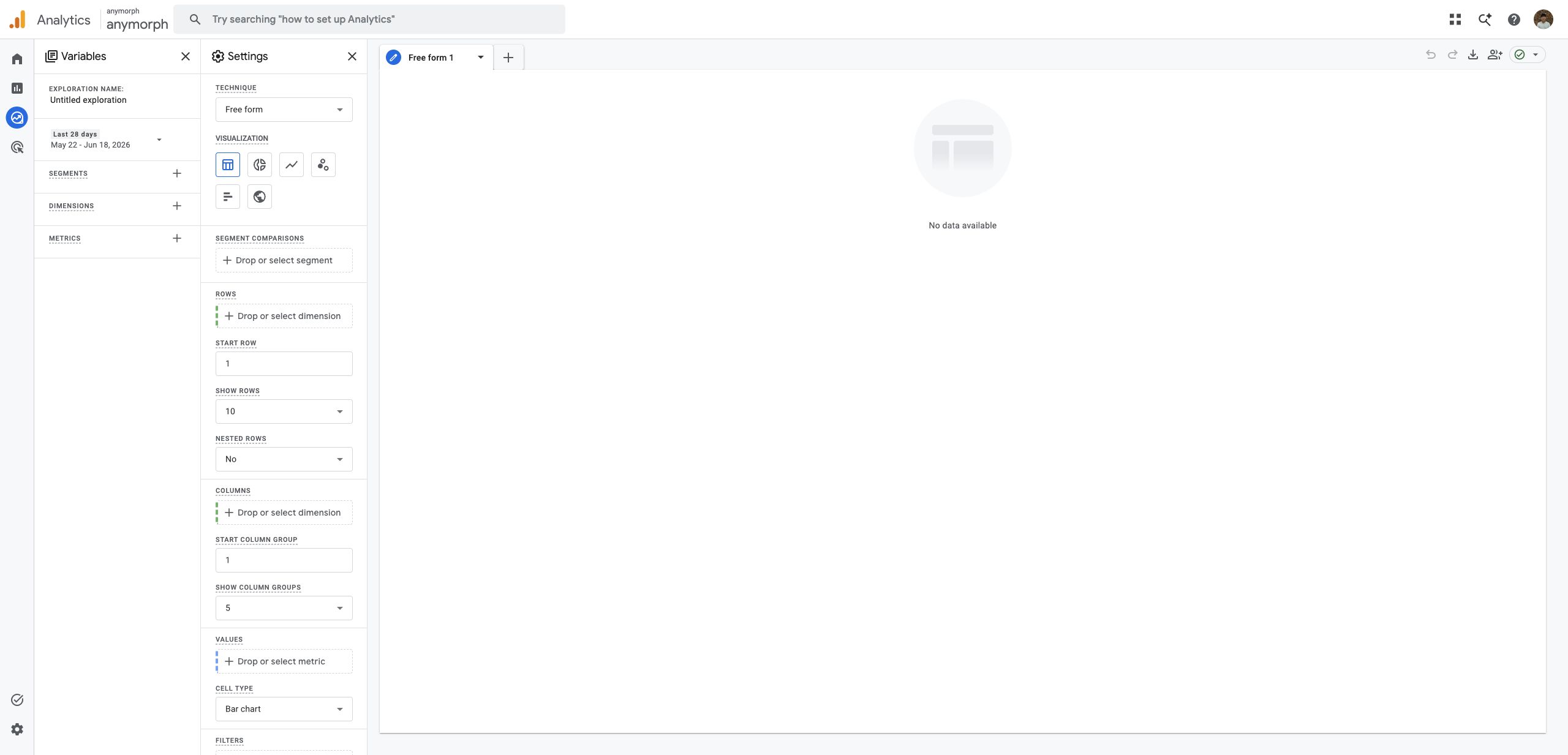Screen dimensions: 1568x755
Task: Open Analytics insights search icon
Action: coord(1485,20)
